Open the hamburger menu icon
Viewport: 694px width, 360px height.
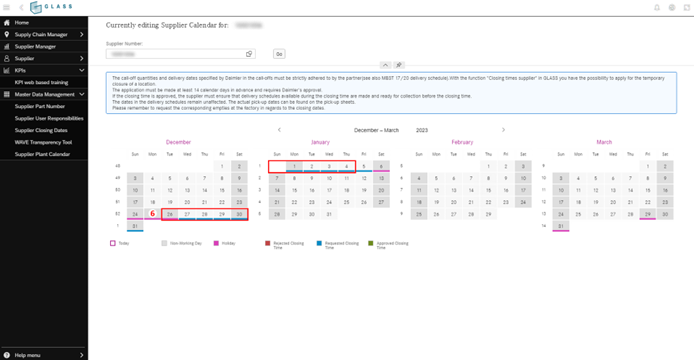coord(7,8)
